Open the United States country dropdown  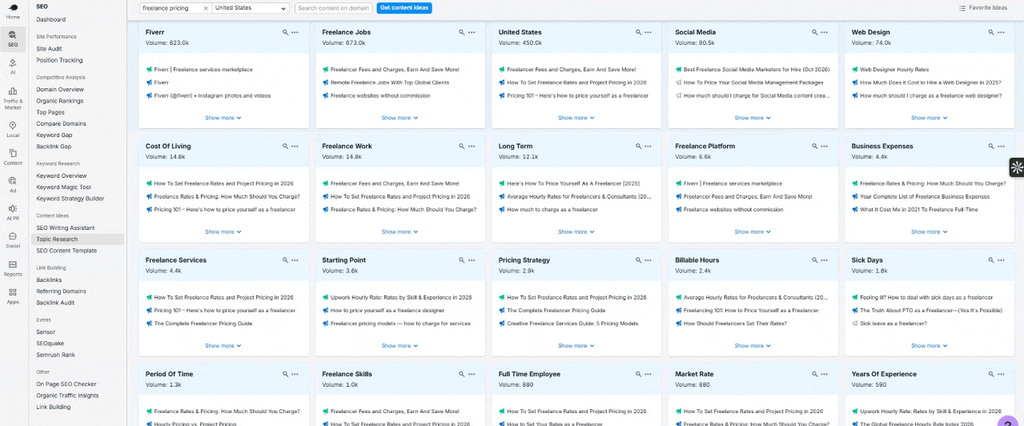[251, 8]
